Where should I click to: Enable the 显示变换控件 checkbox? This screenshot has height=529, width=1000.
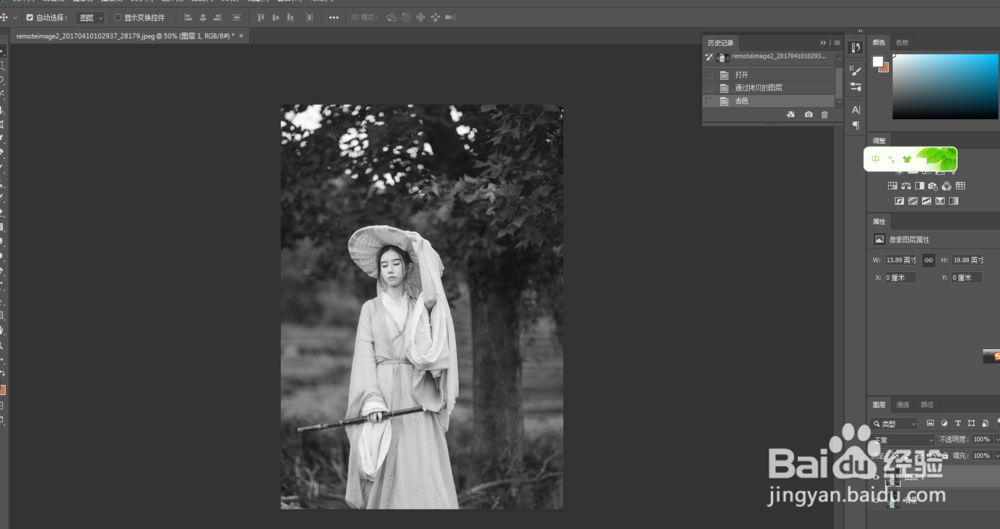point(117,18)
